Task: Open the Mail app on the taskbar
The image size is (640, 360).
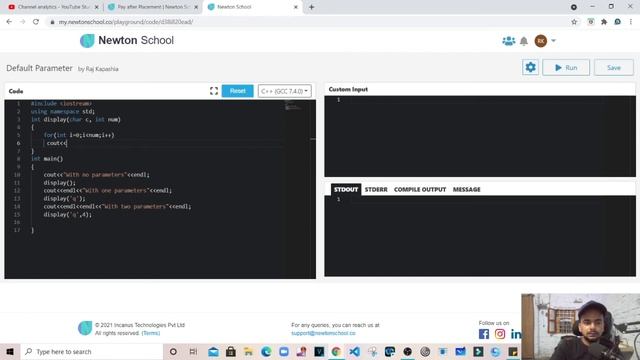Action: point(213,351)
